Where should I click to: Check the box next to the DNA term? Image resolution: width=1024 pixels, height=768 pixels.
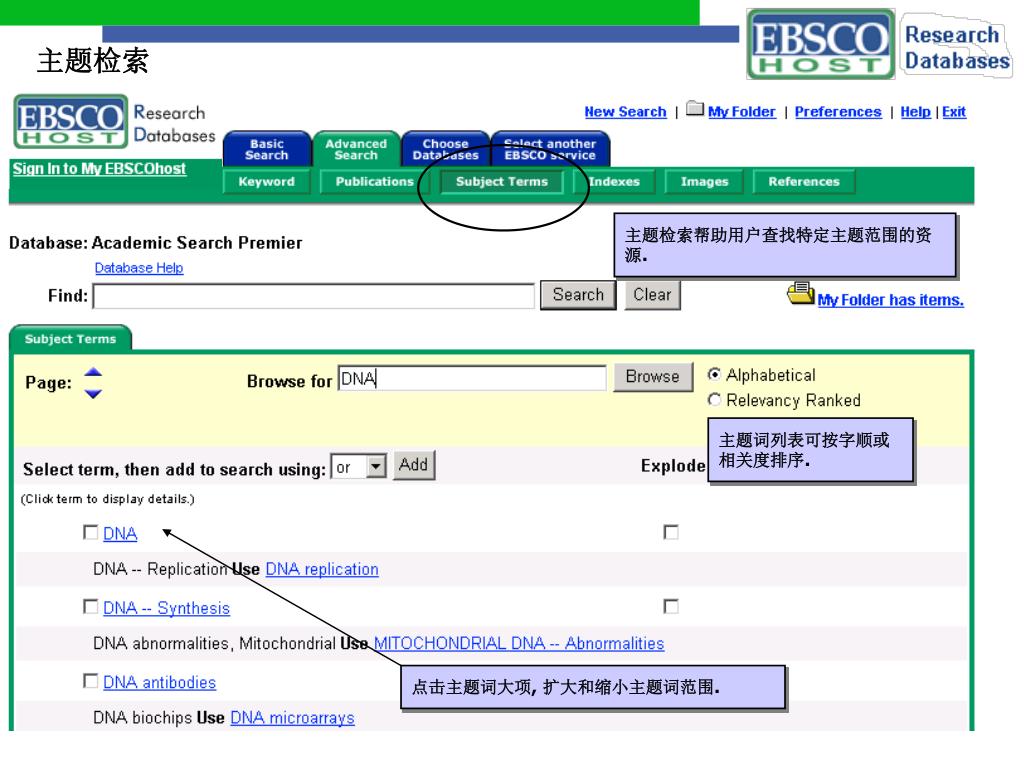click(x=91, y=532)
